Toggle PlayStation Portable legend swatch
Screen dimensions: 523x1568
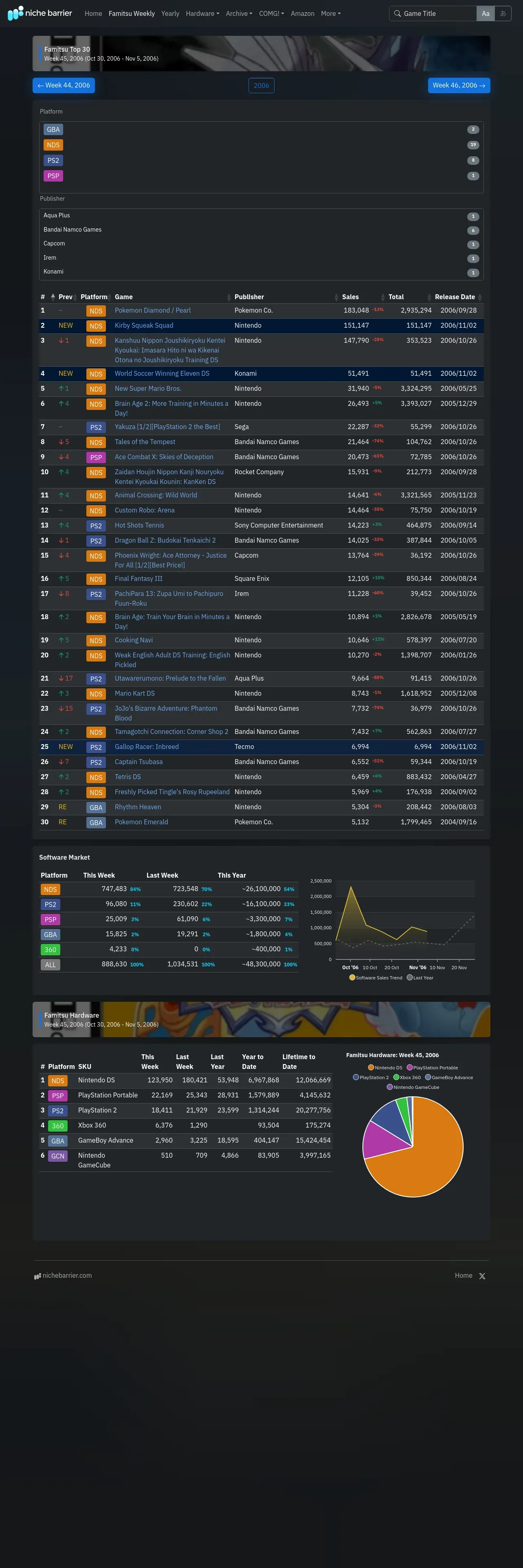[410, 1068]
